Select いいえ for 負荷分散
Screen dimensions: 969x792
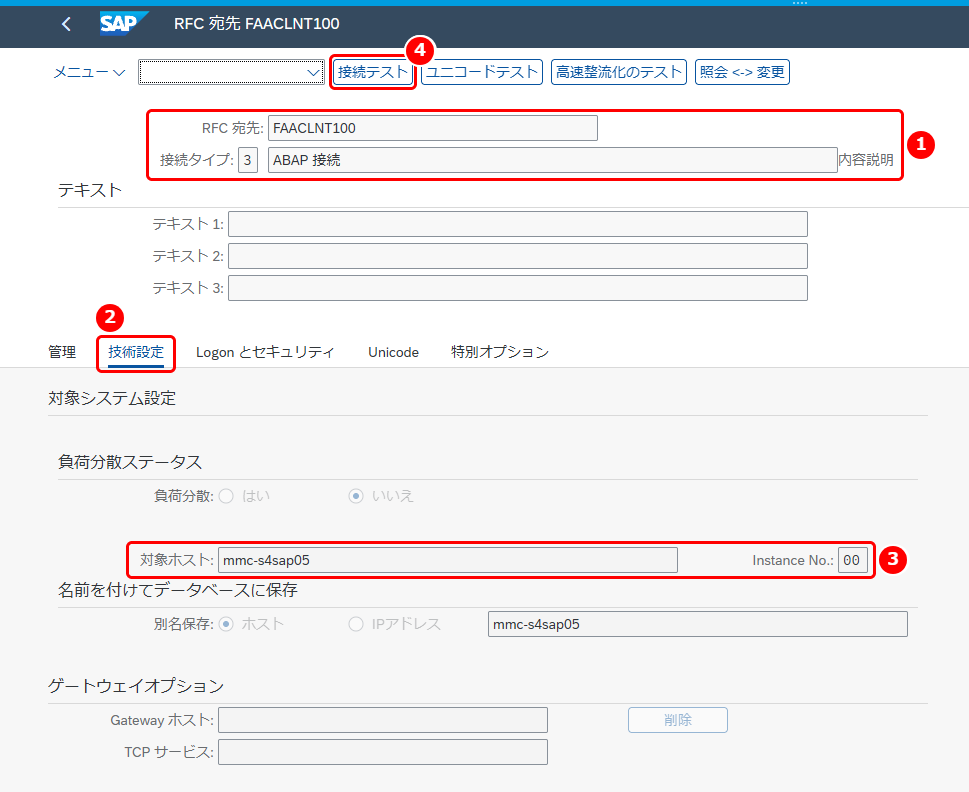click(x=356, y=496)
